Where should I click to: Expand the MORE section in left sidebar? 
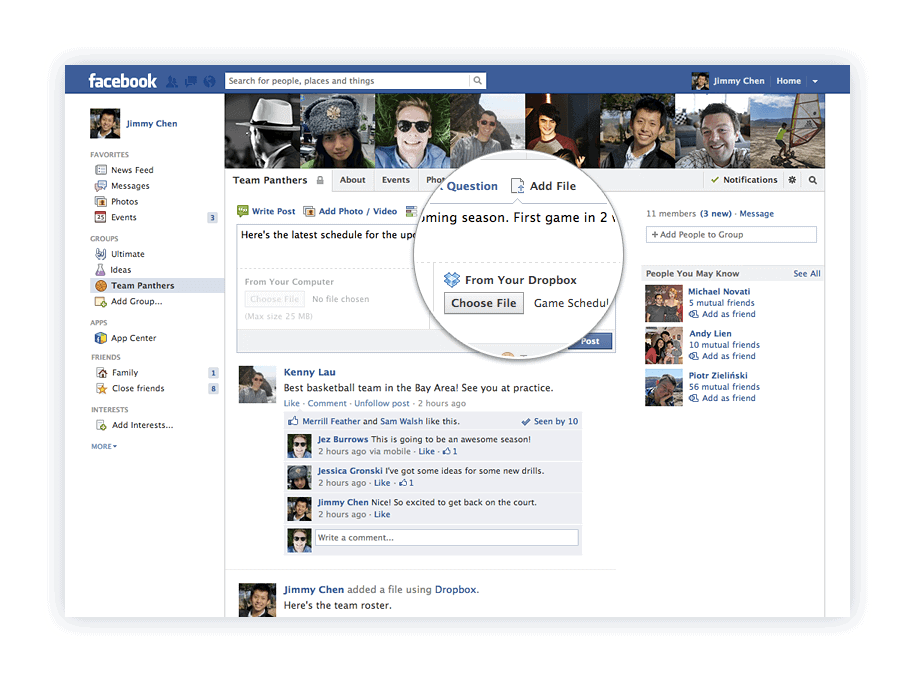104,446
